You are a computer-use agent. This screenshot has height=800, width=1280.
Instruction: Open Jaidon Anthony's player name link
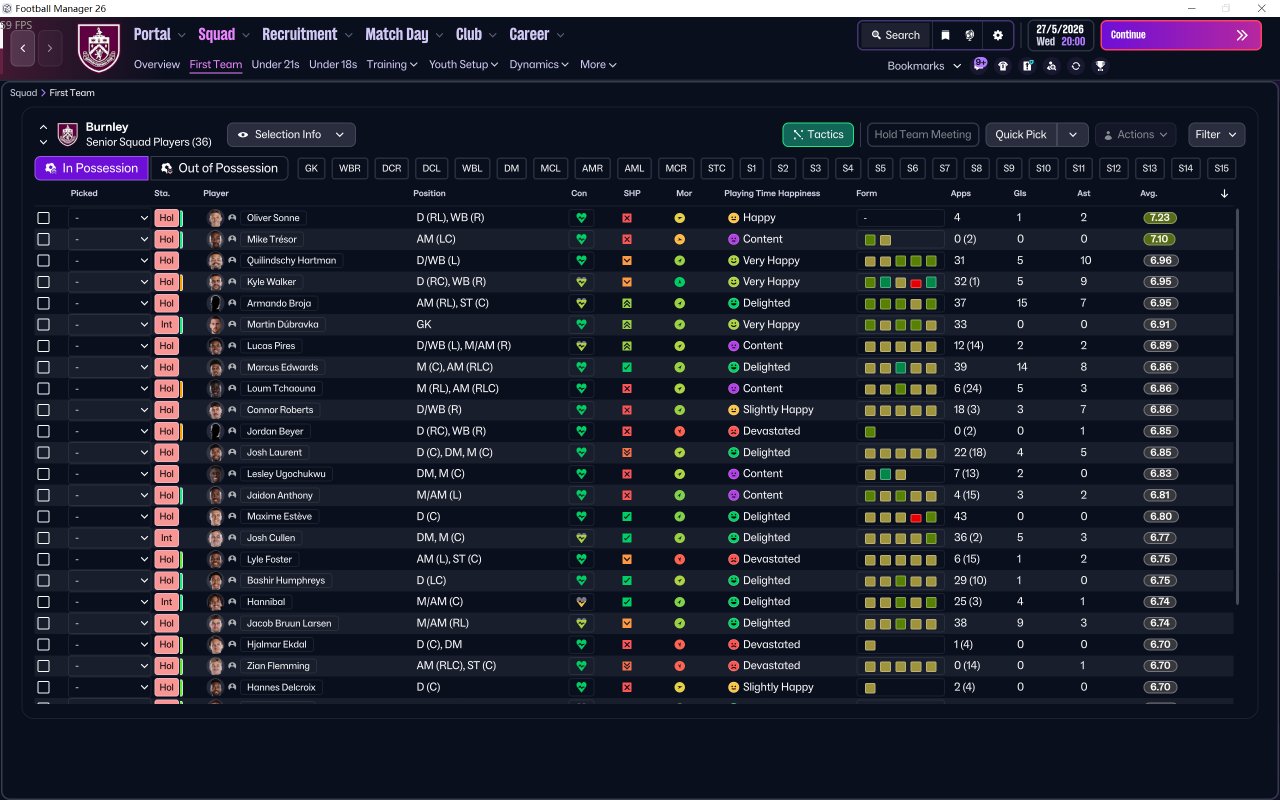[280, 496]
